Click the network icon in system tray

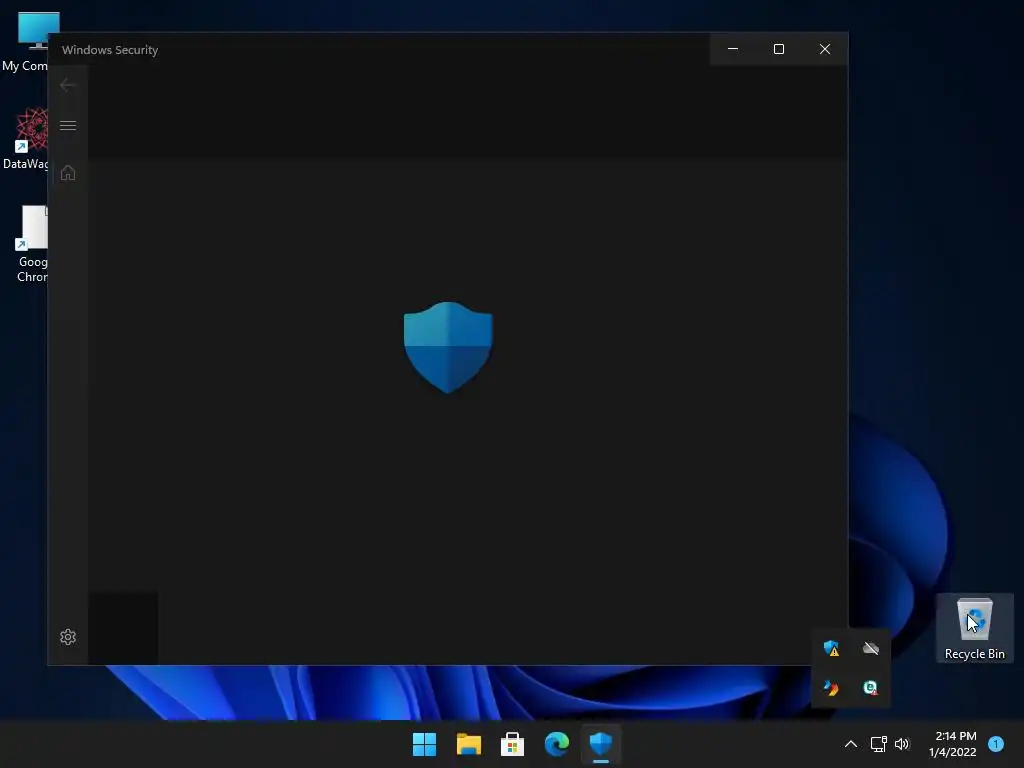(x=879, y=744)
